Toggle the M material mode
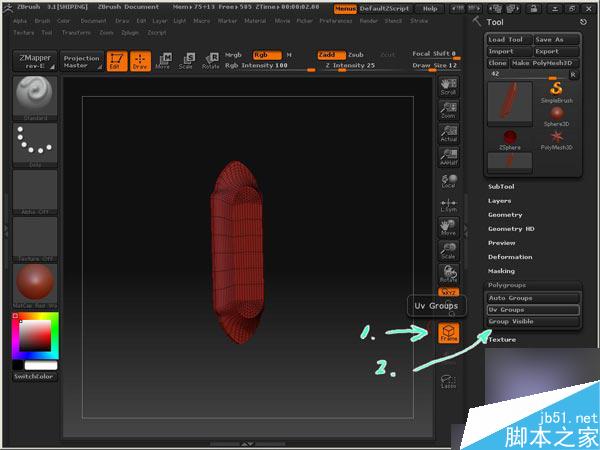This screenshot has height=450, width=600. 289,55
